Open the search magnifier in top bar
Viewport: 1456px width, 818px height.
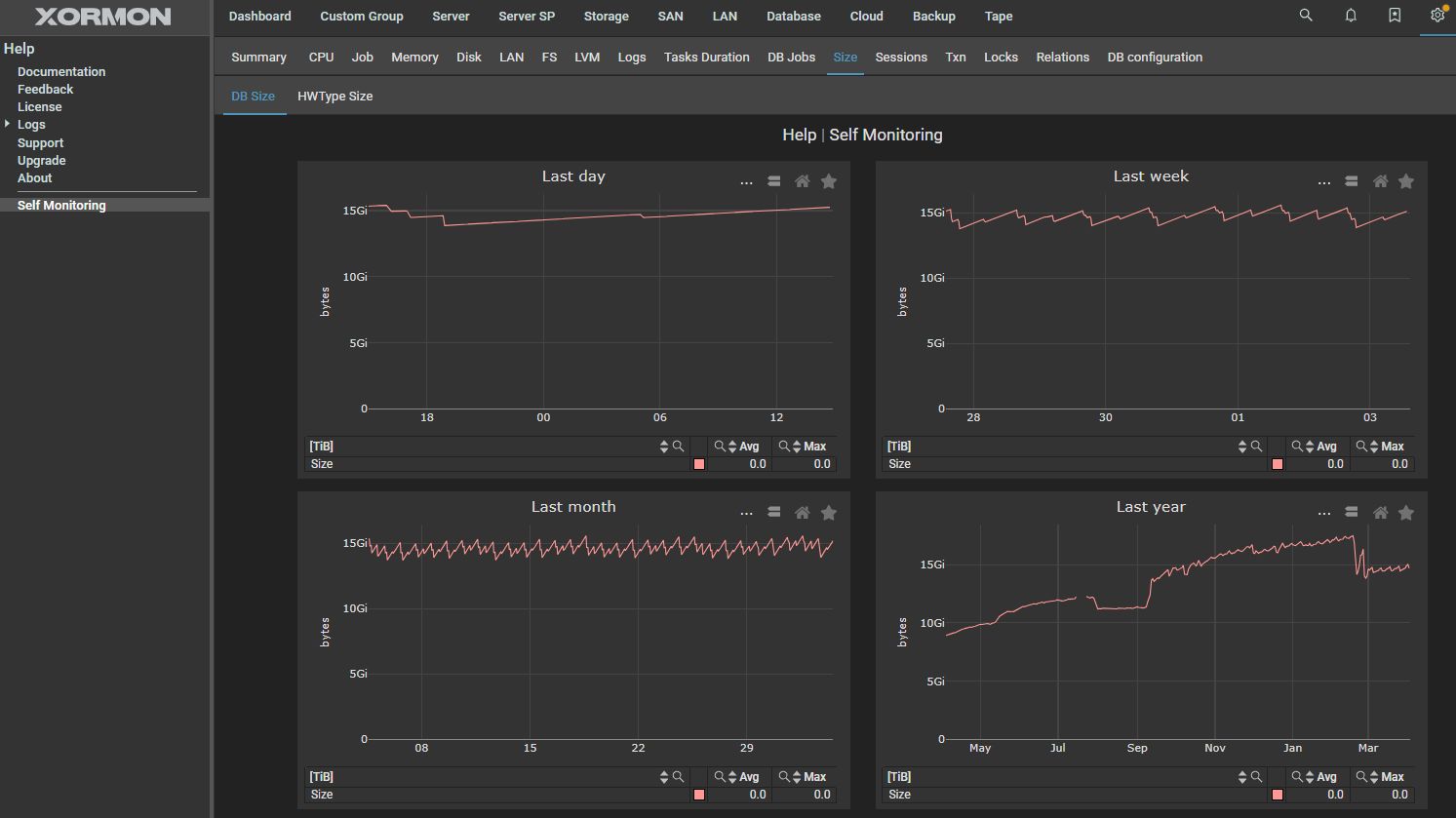(1306, 16)
